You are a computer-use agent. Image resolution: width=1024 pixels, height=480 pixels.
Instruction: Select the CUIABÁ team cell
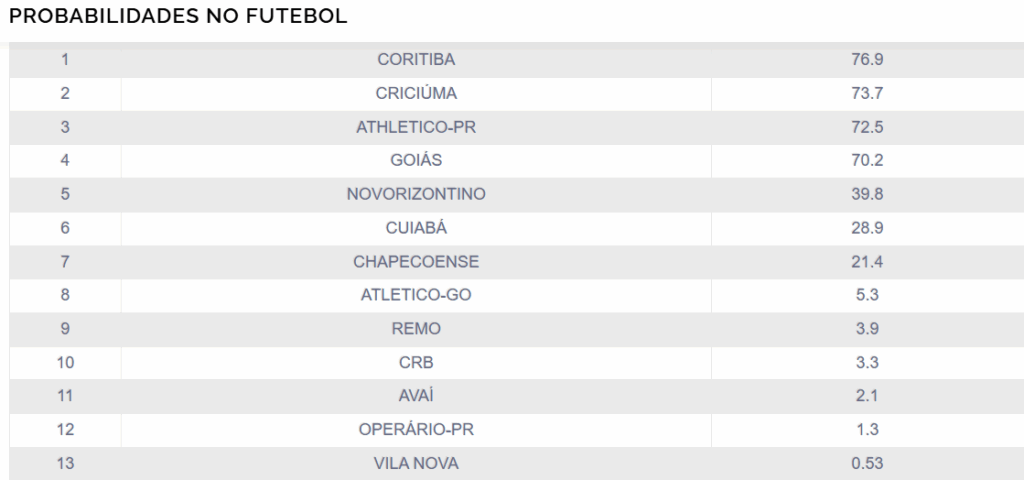click(416, 228)
